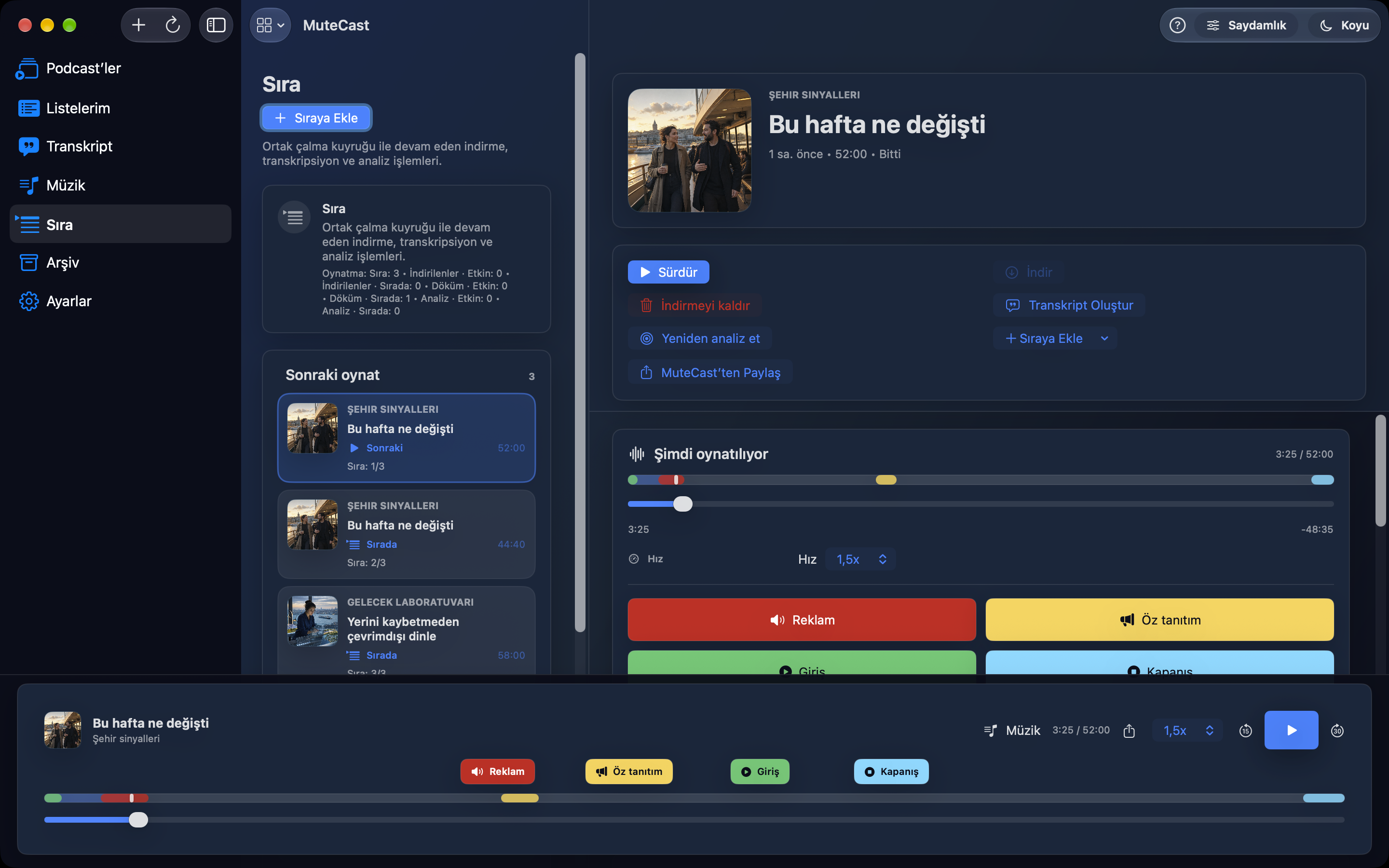Open the grid view dropdown beside MuteCast

coord(271,25)
